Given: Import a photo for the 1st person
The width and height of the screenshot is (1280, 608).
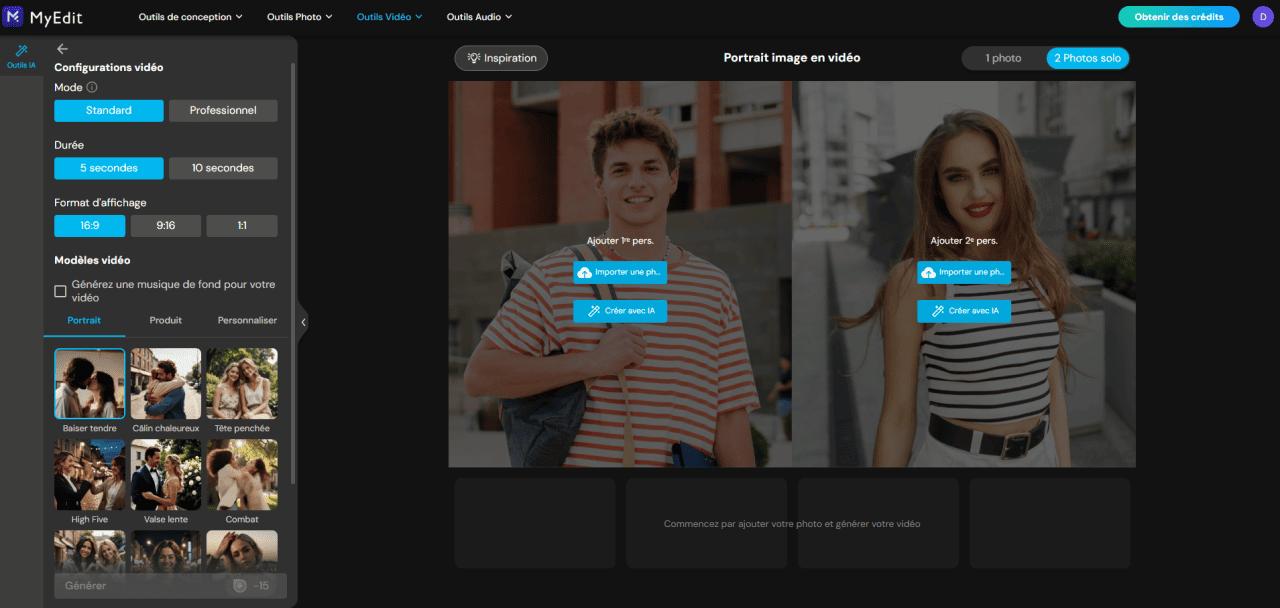Looking at the screenshot, I should click(620, 272).
